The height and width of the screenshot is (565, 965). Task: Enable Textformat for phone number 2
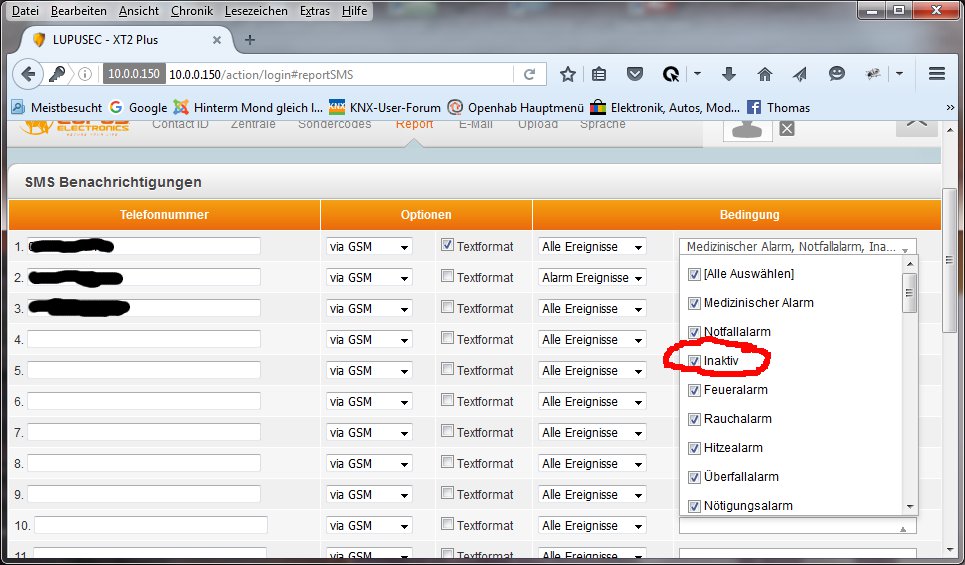tap(448, 277)
